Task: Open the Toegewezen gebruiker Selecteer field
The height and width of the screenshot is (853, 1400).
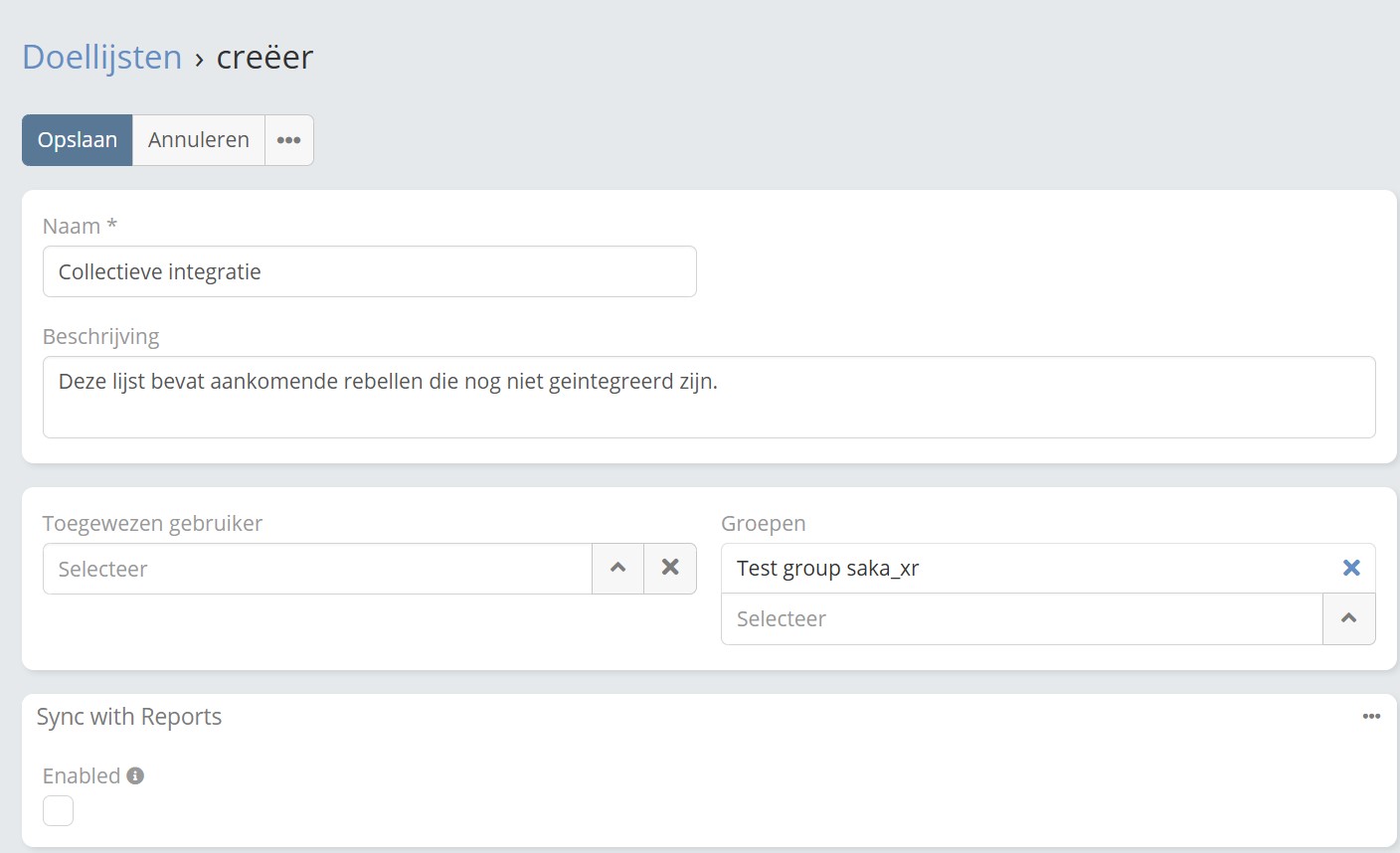Action: 317,569
